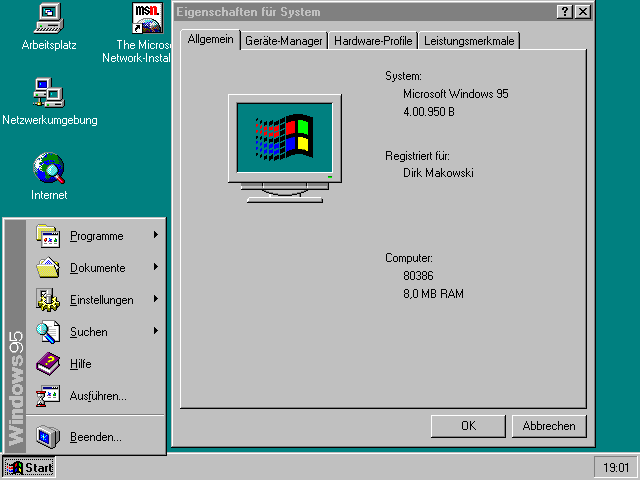Image resolution: width=640 pixels, height=480 pixels.
Task: Click the Ausführen icon in Start menu
Action: coord(48,396)
